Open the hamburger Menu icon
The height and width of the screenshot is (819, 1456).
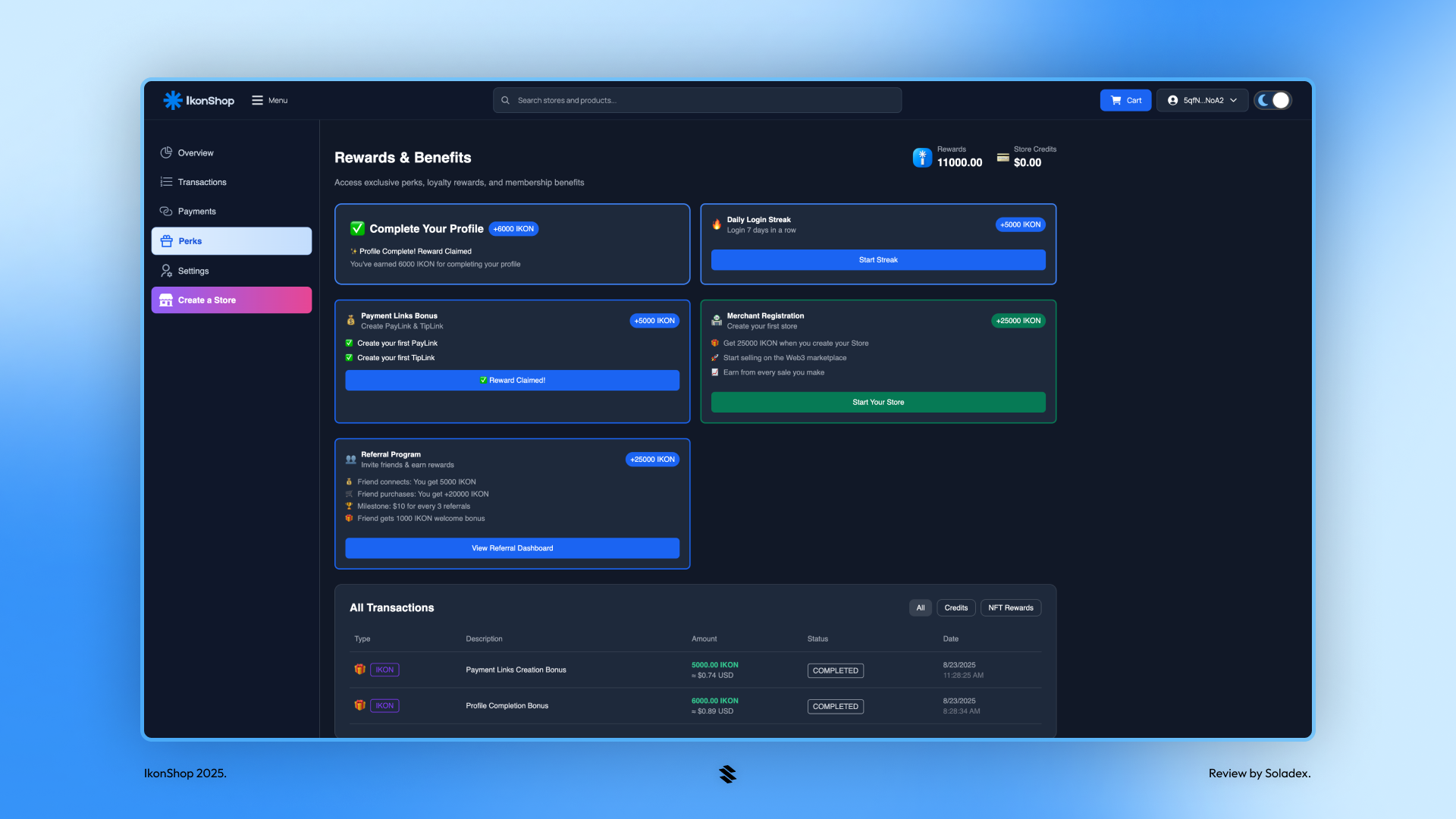pos(258,100)
